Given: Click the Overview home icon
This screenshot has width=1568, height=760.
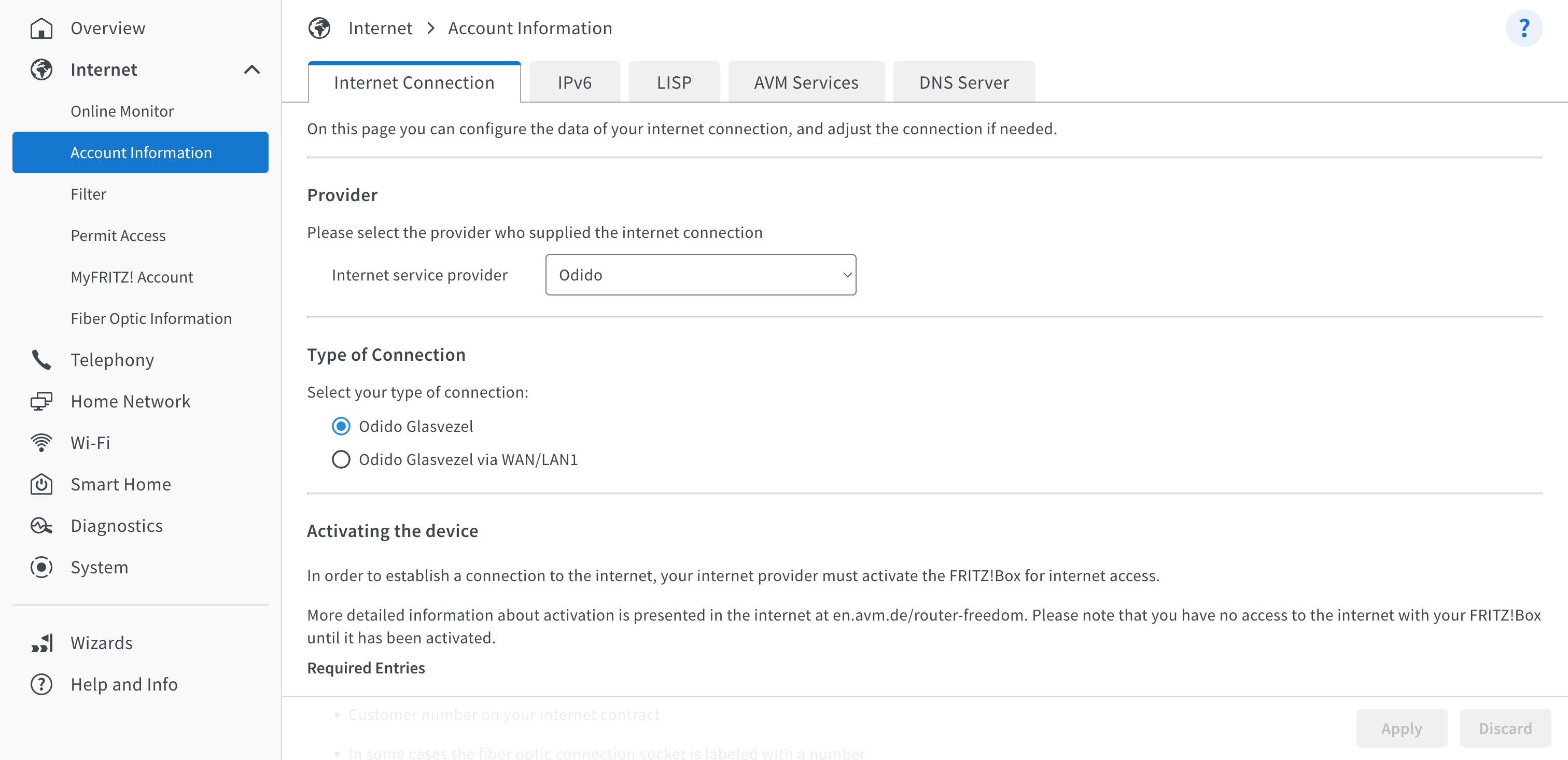Looking at the screenshot, I should coord(41,28).
